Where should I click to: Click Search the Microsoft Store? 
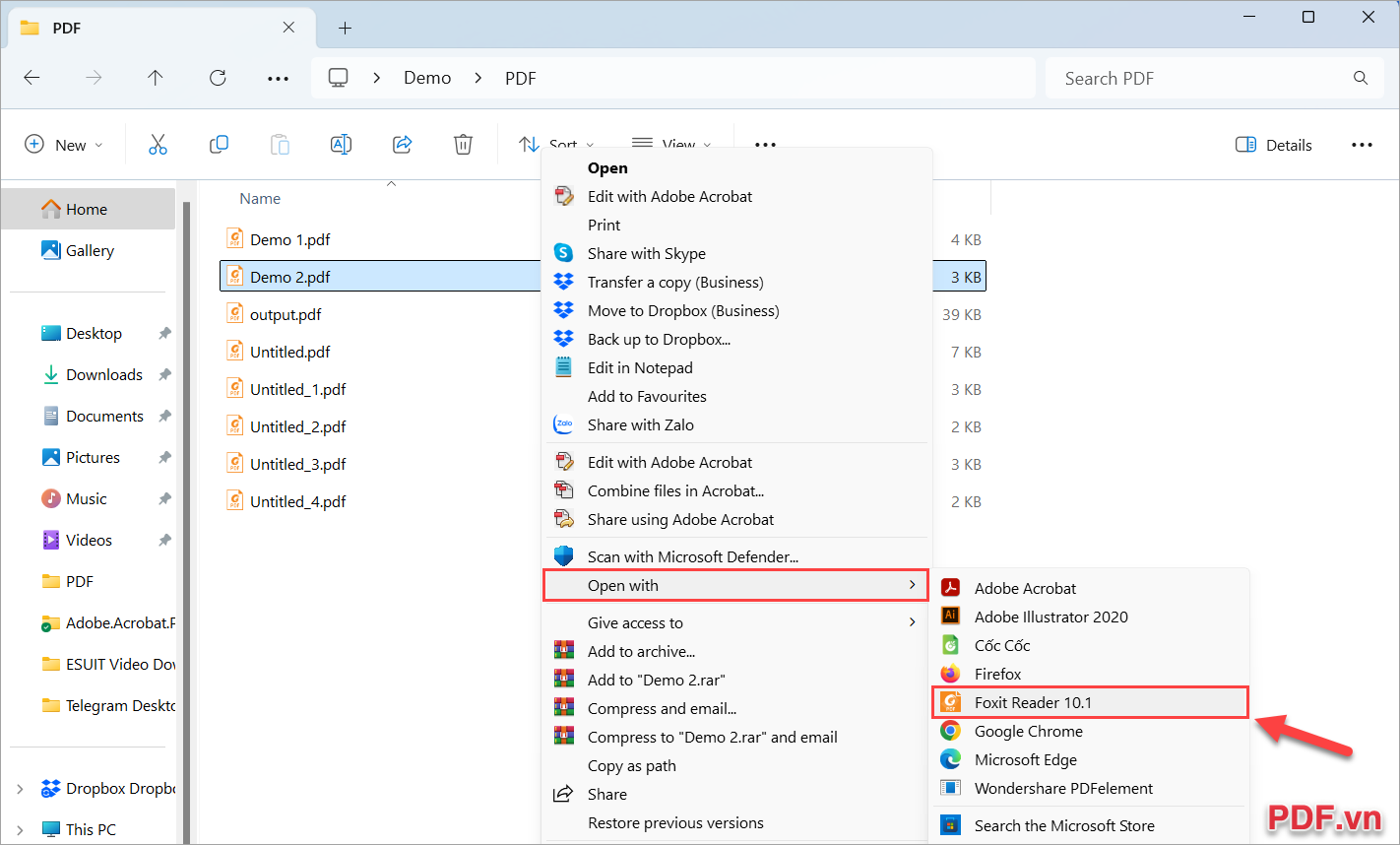coord(1090,825)
